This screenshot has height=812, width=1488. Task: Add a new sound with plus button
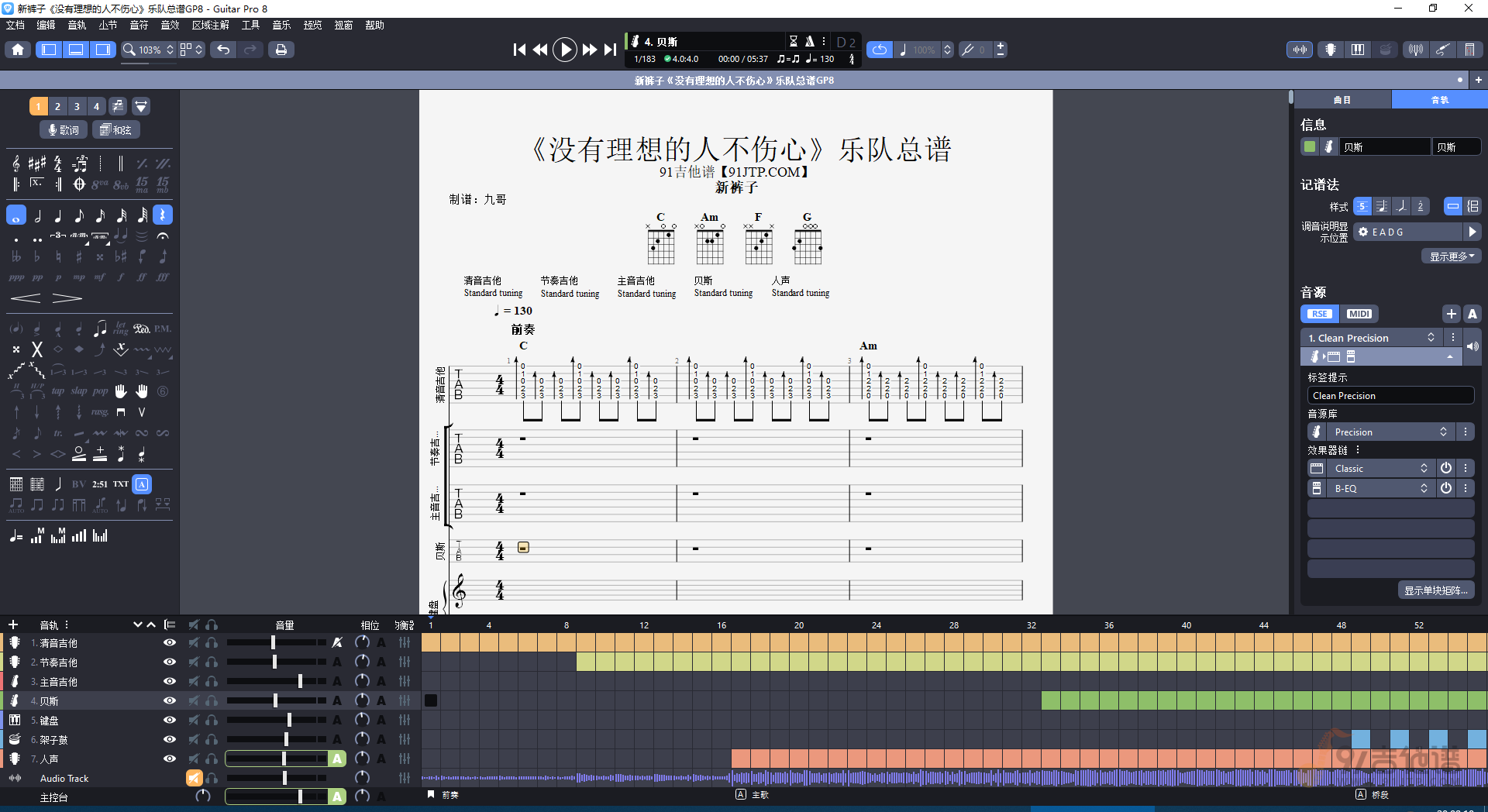(1452, 314)
